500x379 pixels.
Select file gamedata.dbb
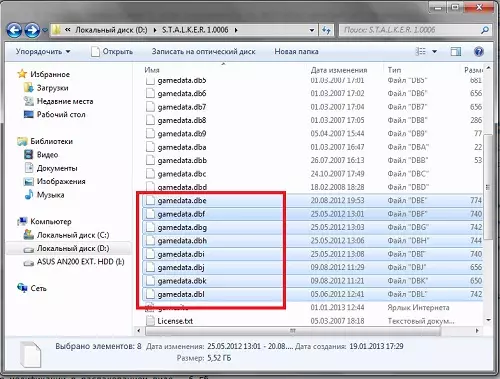(x=182, y=160)
